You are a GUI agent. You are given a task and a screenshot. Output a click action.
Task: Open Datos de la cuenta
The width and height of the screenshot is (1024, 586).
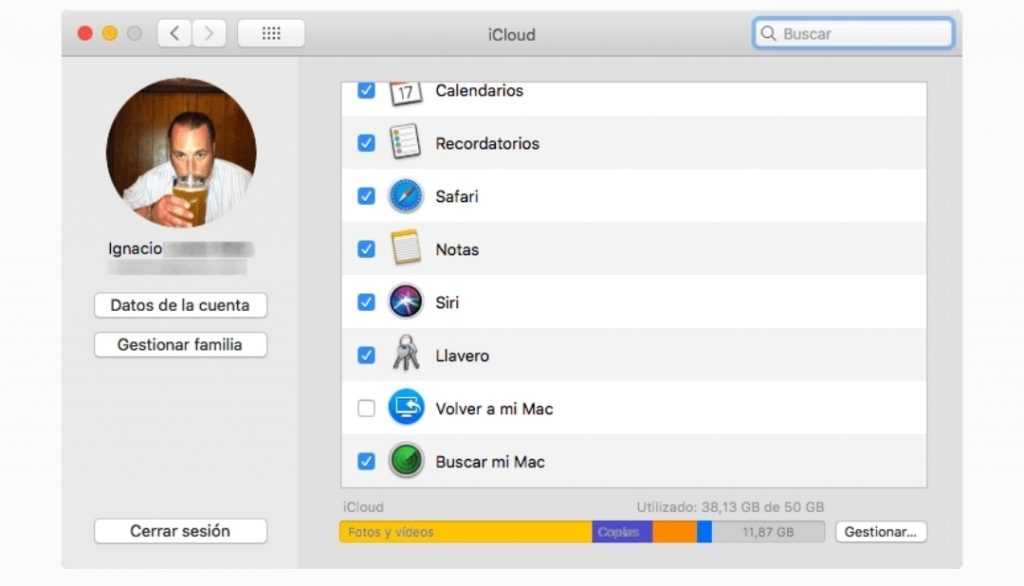(180, 305)
